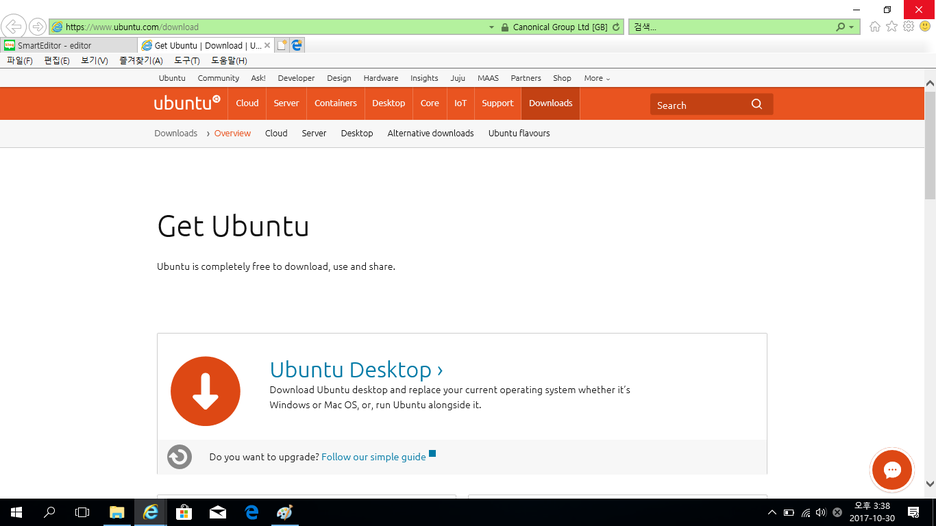Open the 즐겨찾기(A) menu
Screen dimensions: 936x526
[141, 60]
